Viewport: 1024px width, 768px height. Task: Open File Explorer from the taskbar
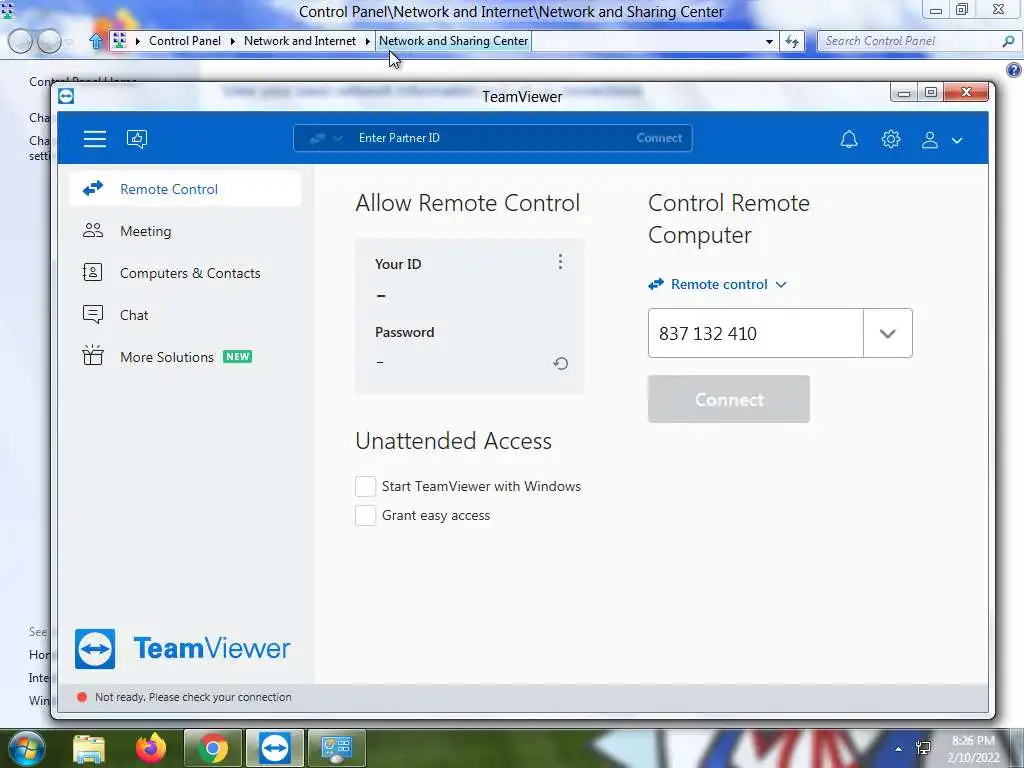click(89, 748)
